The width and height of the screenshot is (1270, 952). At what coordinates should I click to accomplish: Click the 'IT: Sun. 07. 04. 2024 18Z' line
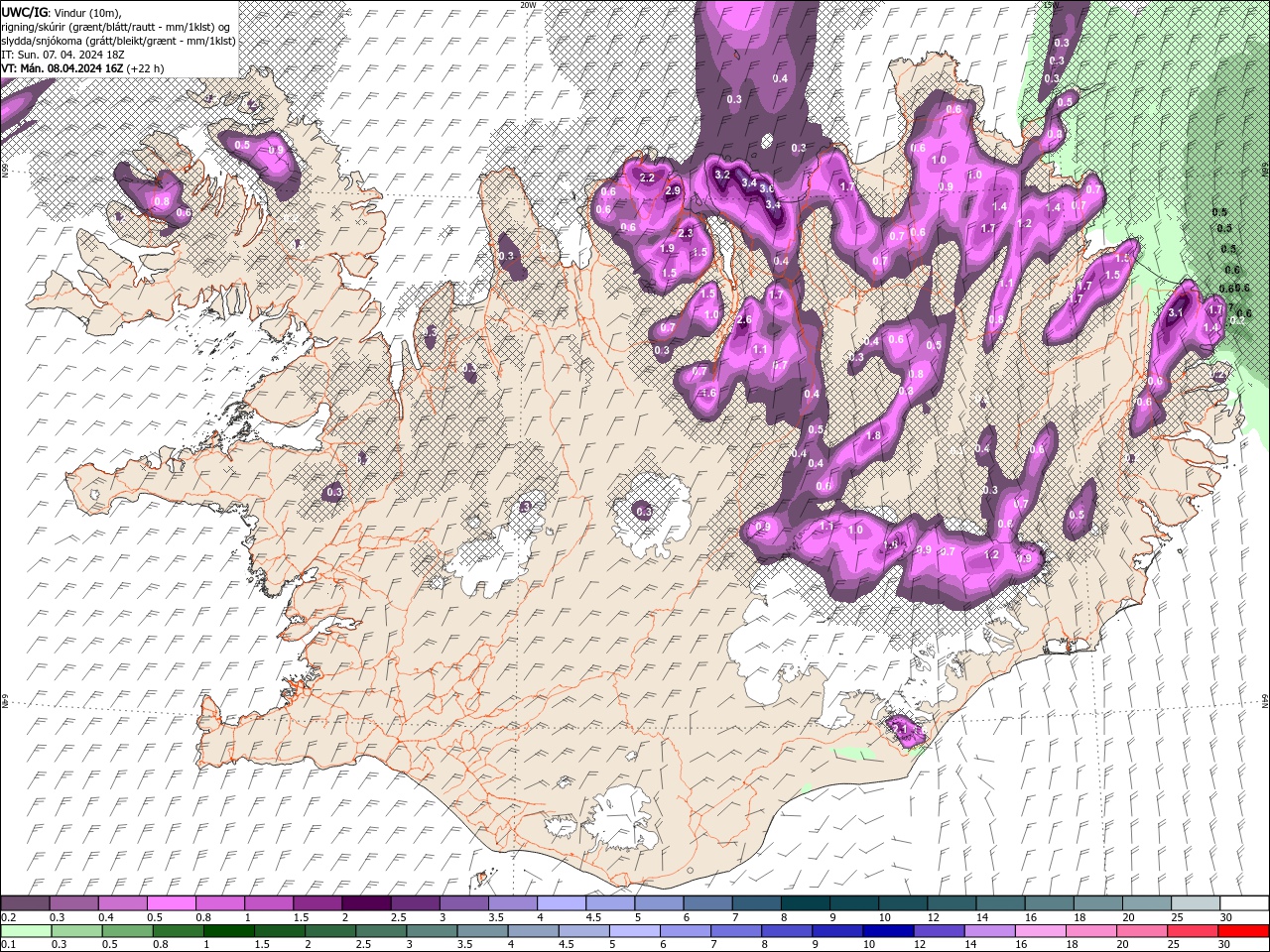(x=62, y=55)
